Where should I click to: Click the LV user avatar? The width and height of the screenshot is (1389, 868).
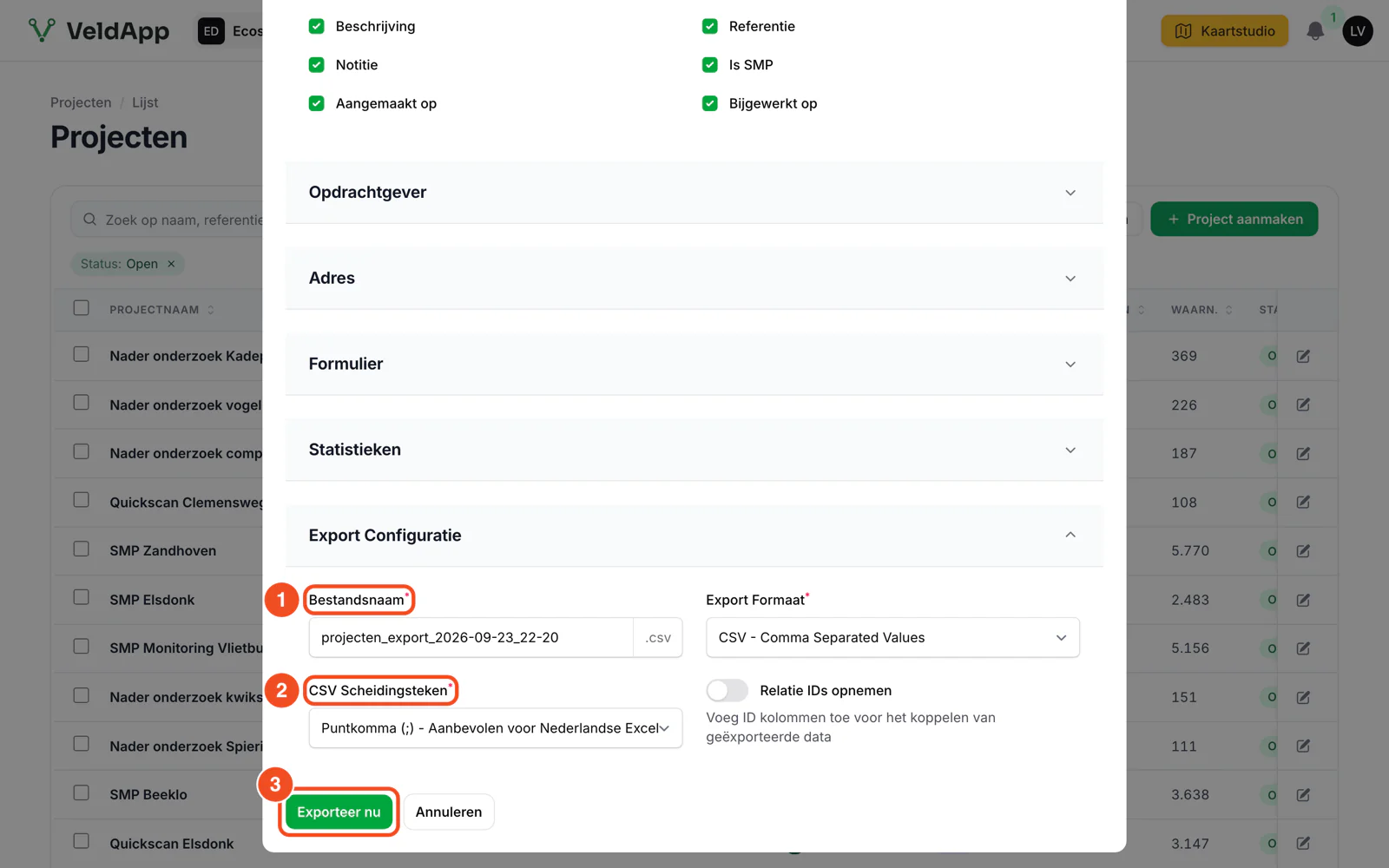pos(1358,31)
